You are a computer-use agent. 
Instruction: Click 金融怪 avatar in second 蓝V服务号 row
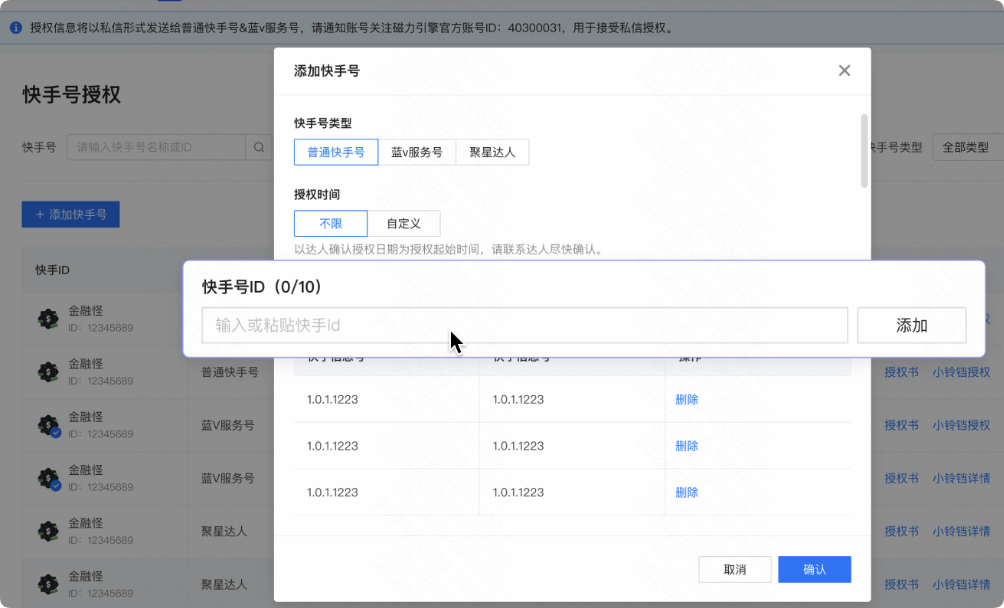pyautogui.click(x=48, y=477)
